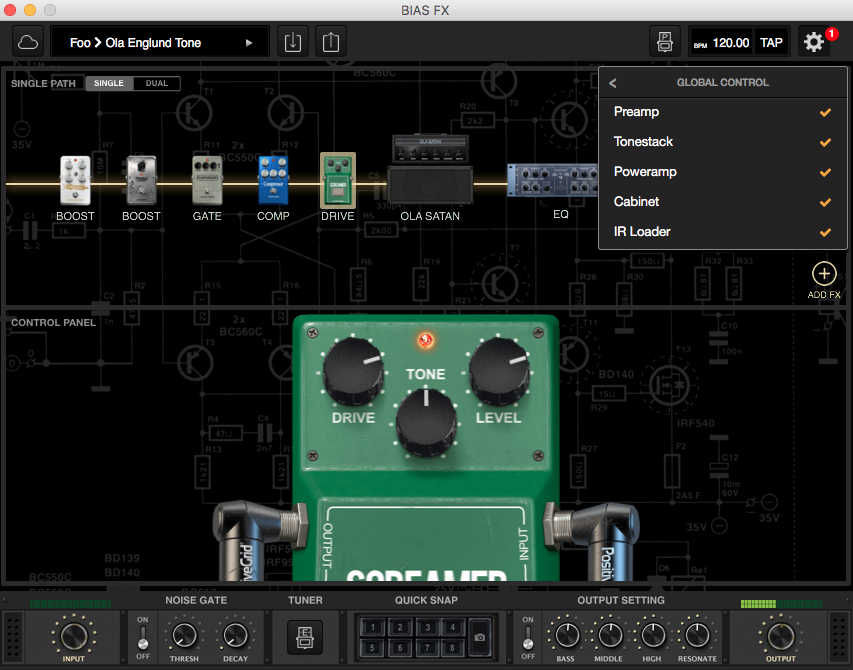Select the blue EQ rack unit
853x670 pixels.
[553, 180]
